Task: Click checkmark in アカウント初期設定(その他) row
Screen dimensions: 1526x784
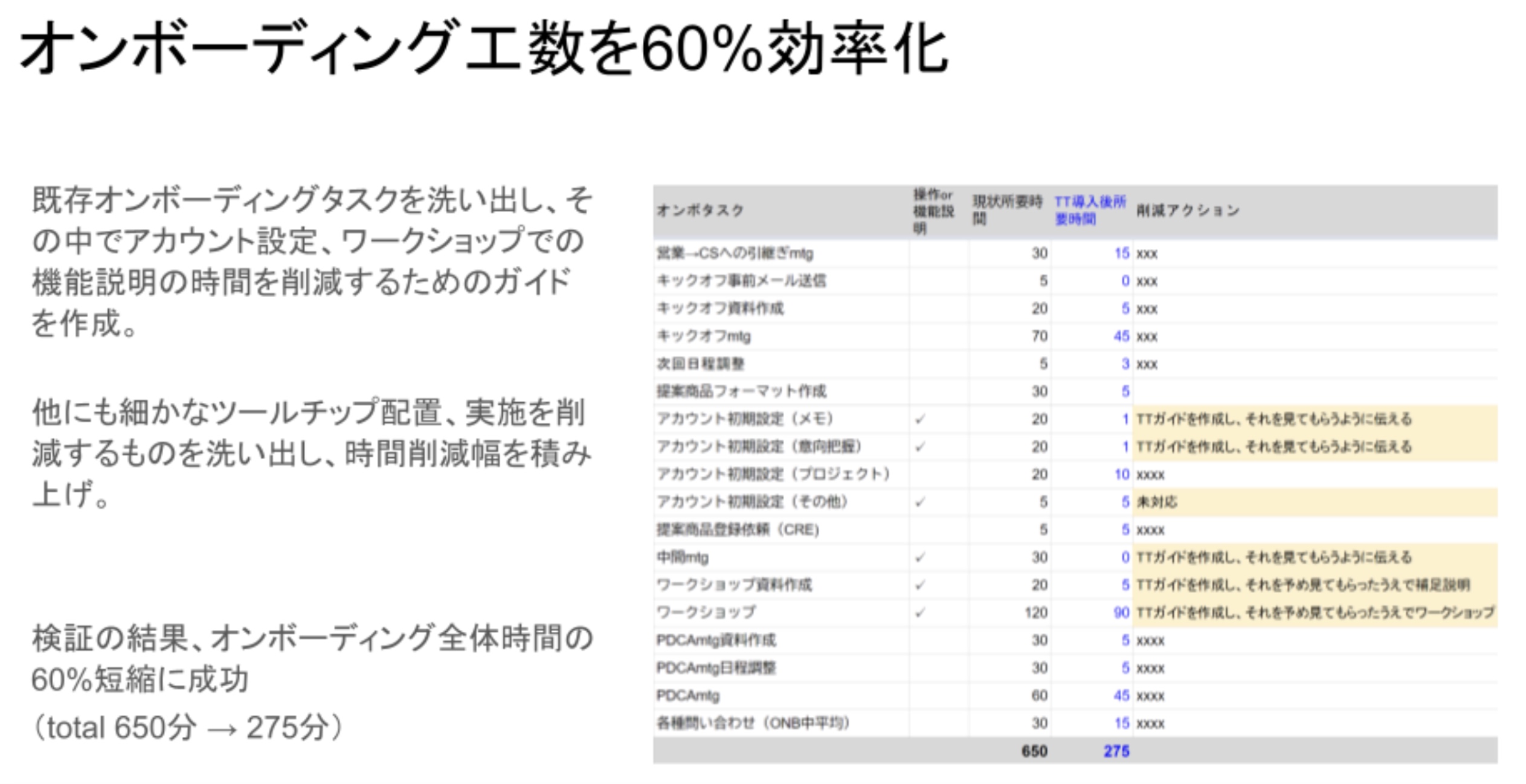Action: [x=919, y=502]
